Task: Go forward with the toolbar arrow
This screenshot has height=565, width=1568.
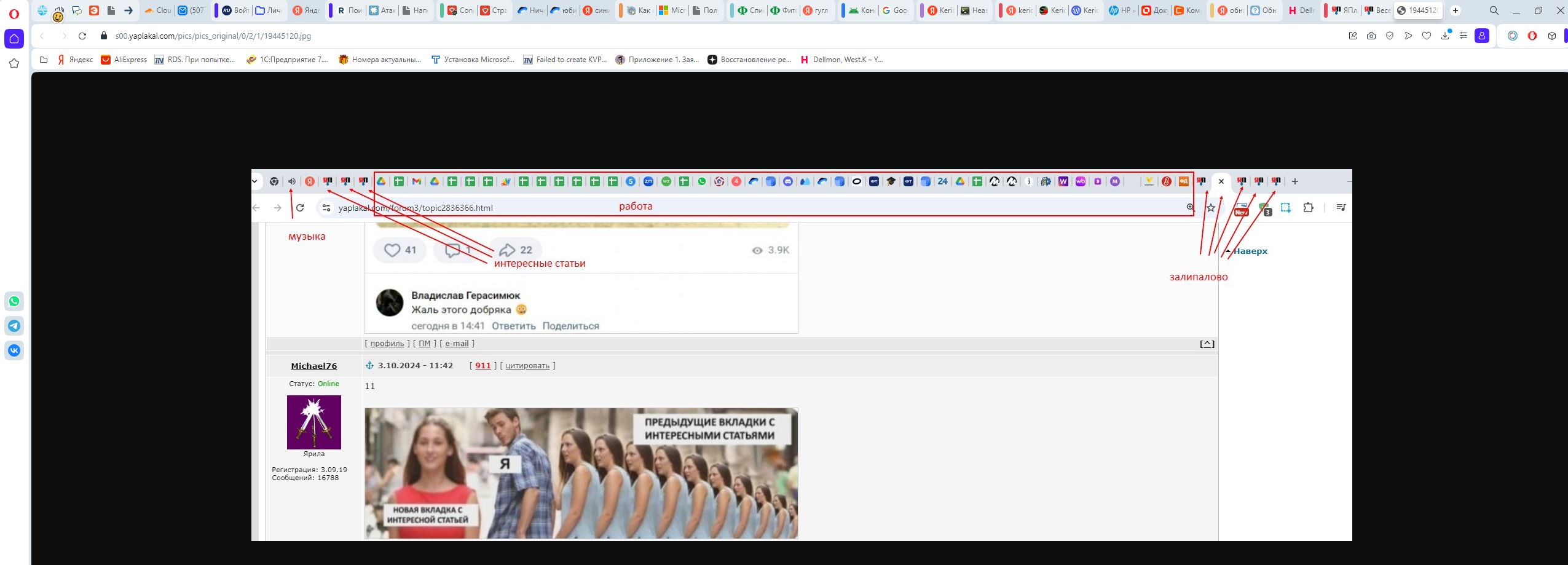Action: pos(64,36)
